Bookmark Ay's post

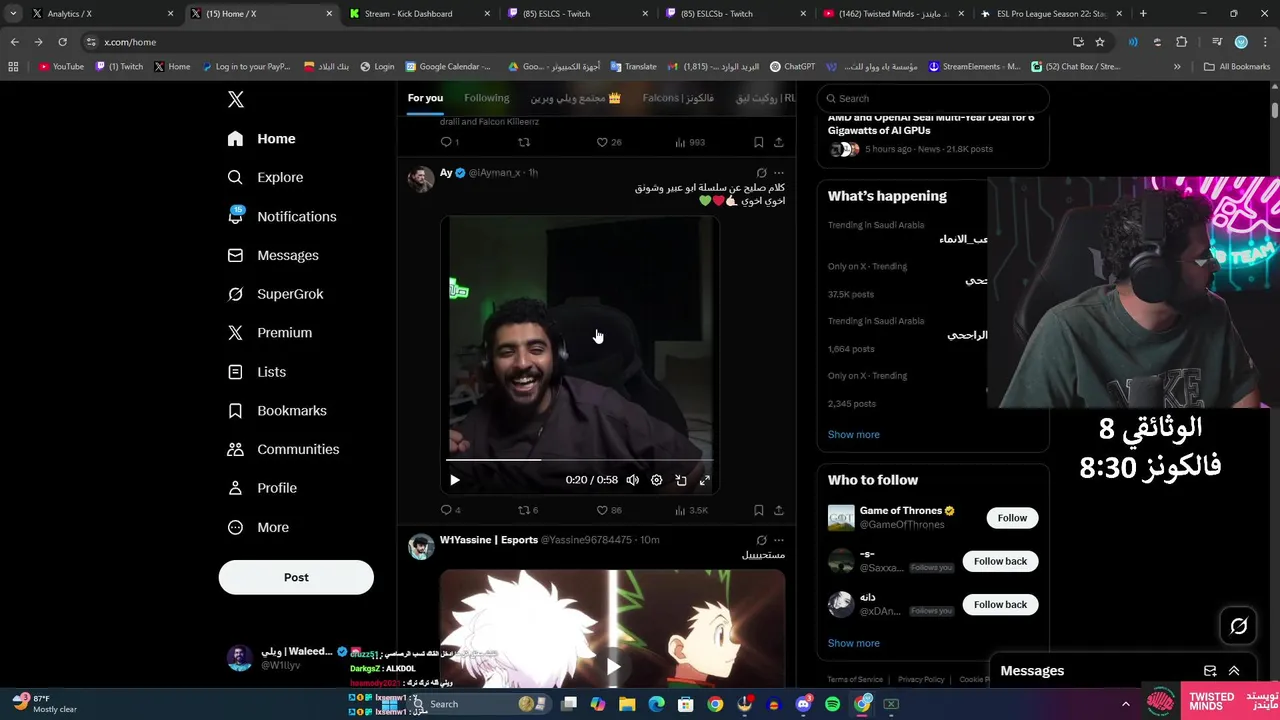758,510
